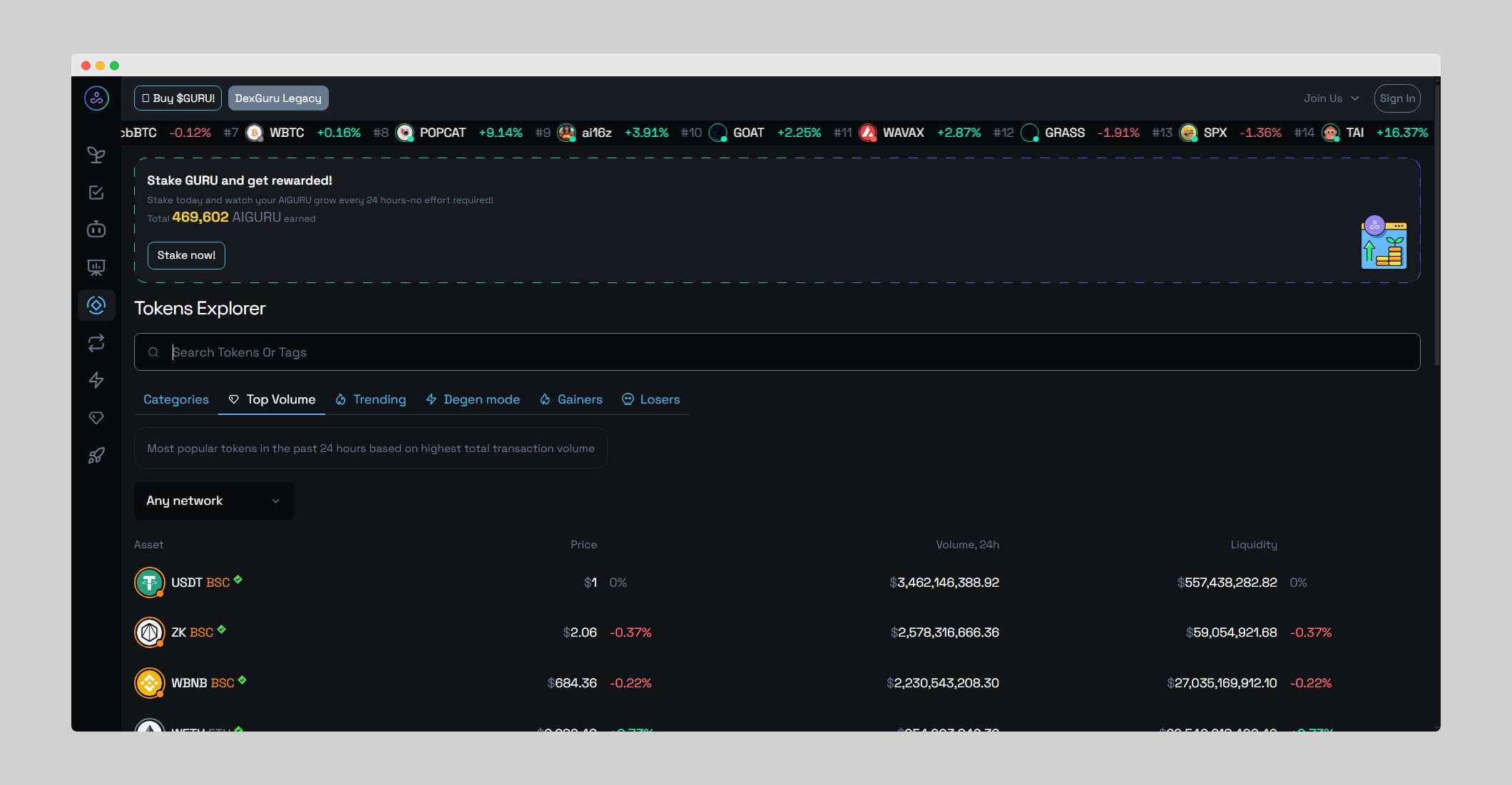Click the ai16z ticker coin icon
1512x785 pixels.
click(567, 133)
